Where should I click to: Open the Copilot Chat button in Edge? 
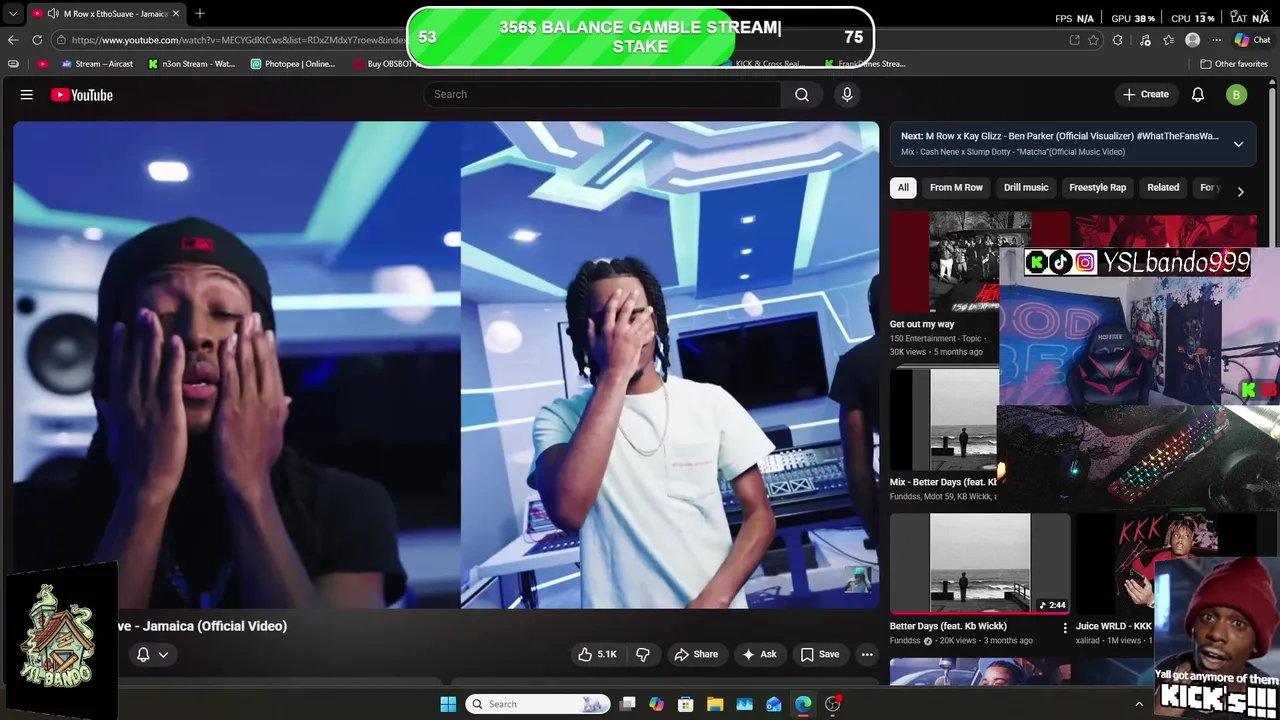point(1252,40)
